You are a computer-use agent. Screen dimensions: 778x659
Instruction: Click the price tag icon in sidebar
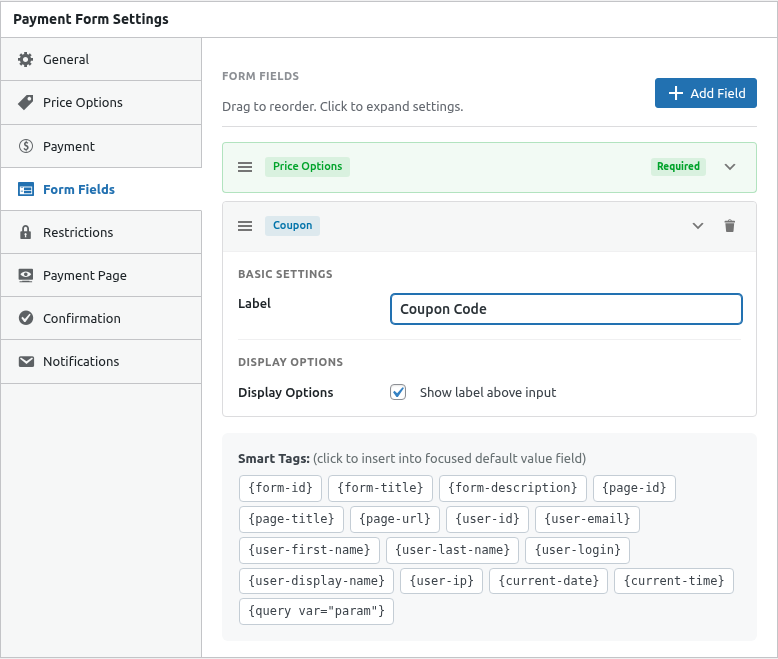pyautogui.click(x=26, y=103)
